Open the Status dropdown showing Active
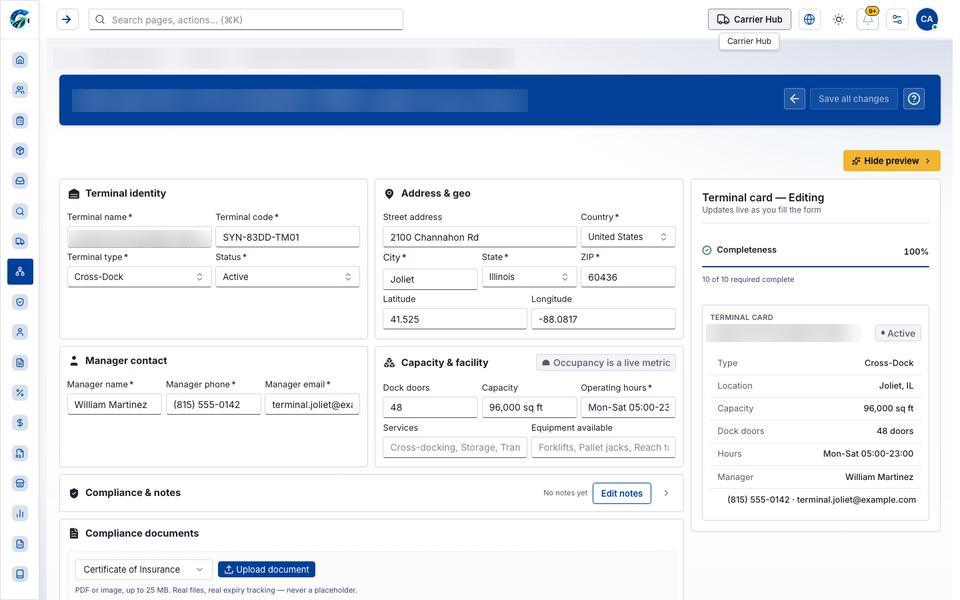 [287, 277]
